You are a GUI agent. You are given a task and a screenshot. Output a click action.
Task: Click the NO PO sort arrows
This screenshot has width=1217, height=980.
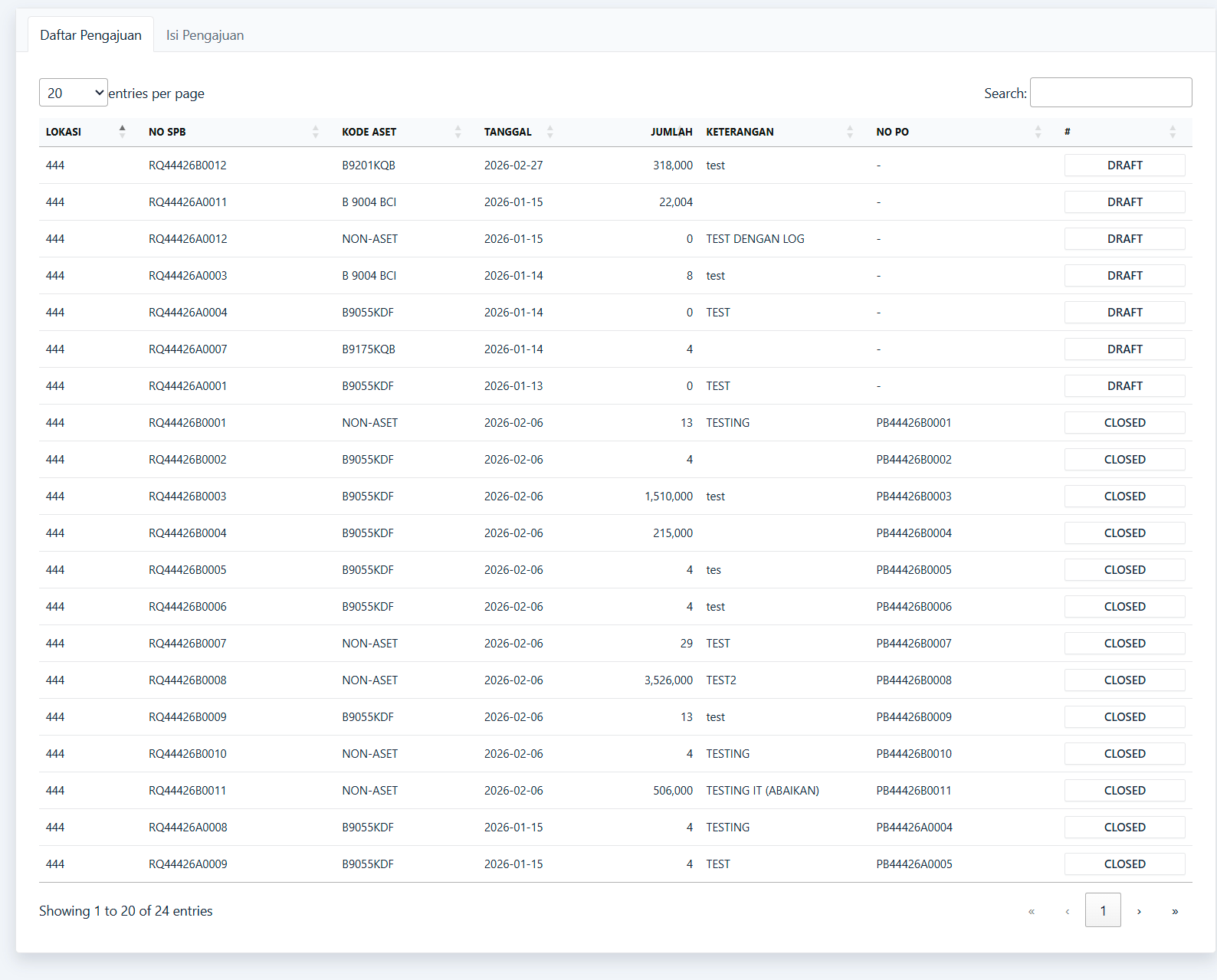(x=1038, y=132)
